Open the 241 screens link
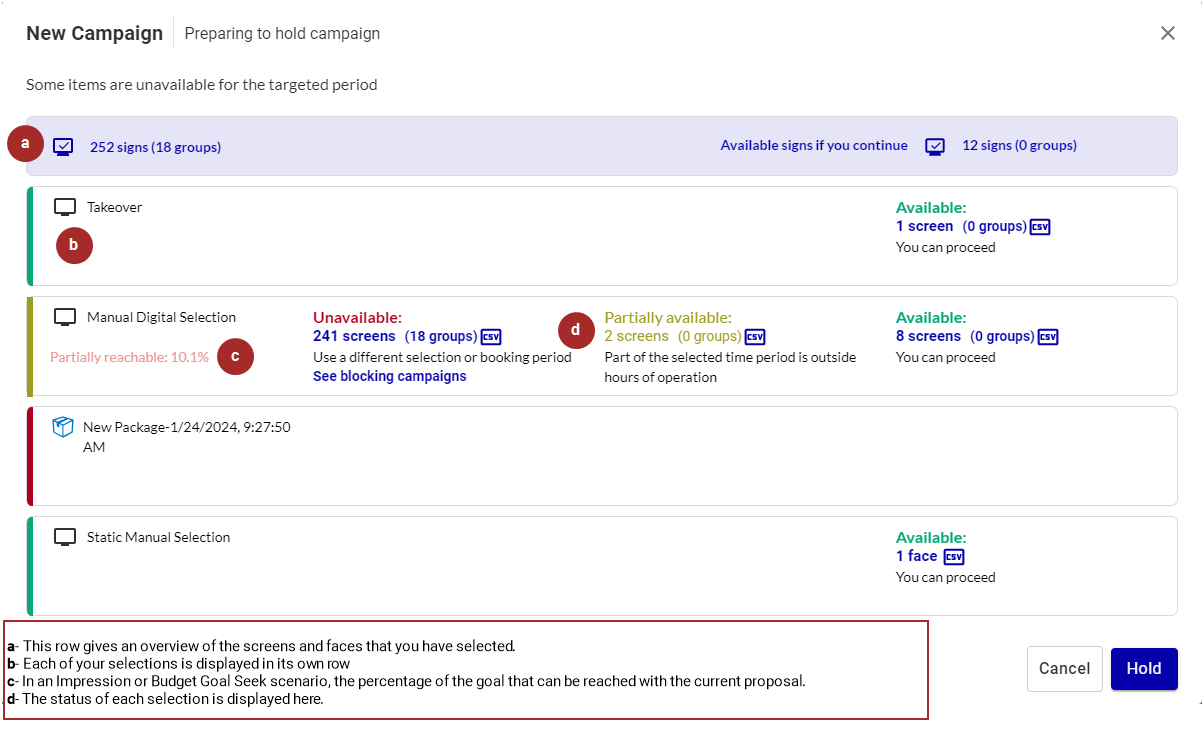Viewport: 1204px width, 731px height. click(354, 336)
